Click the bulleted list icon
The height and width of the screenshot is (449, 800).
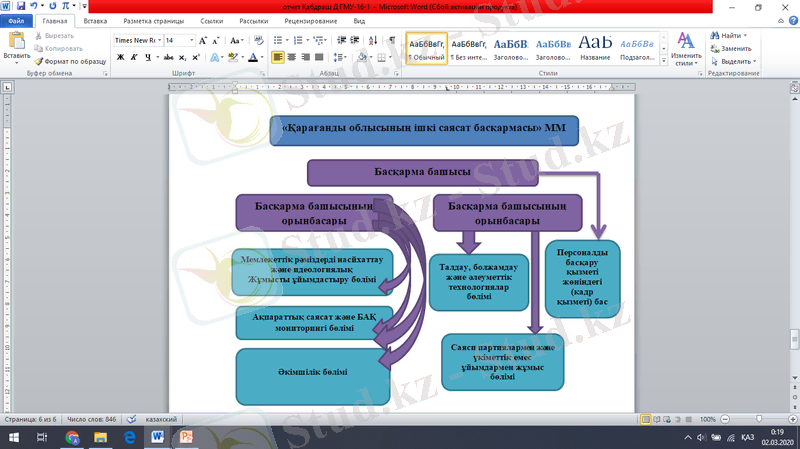(278, 40)
